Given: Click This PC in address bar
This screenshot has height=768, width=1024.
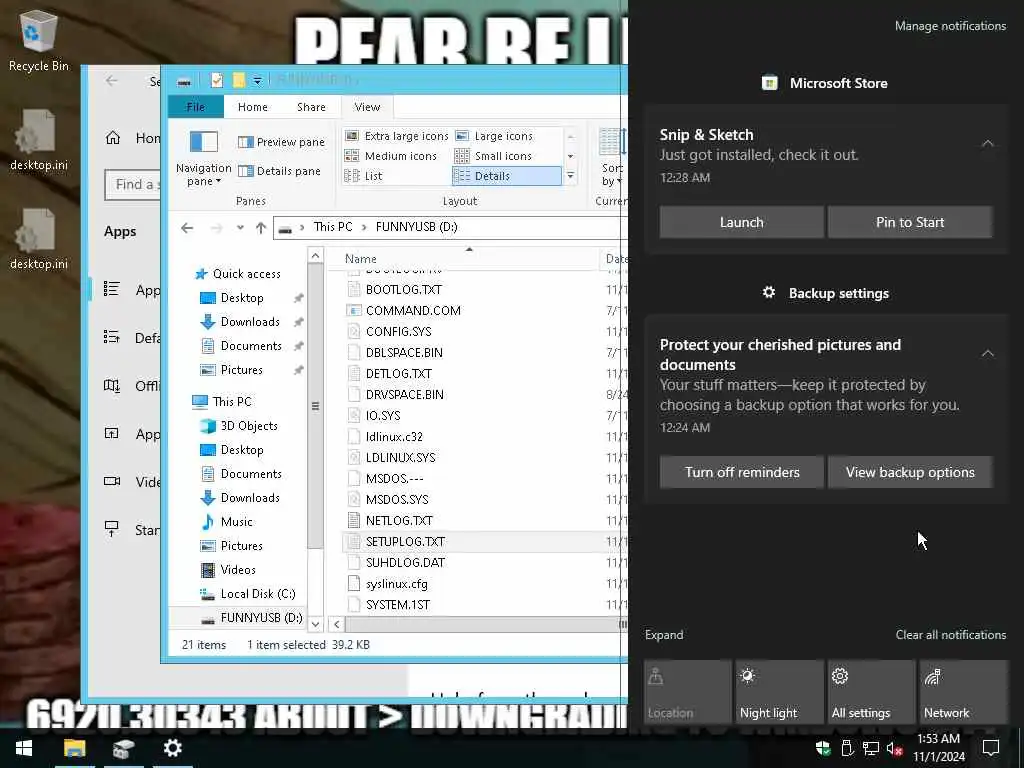Looking at the screenshot, I should 332,227.
